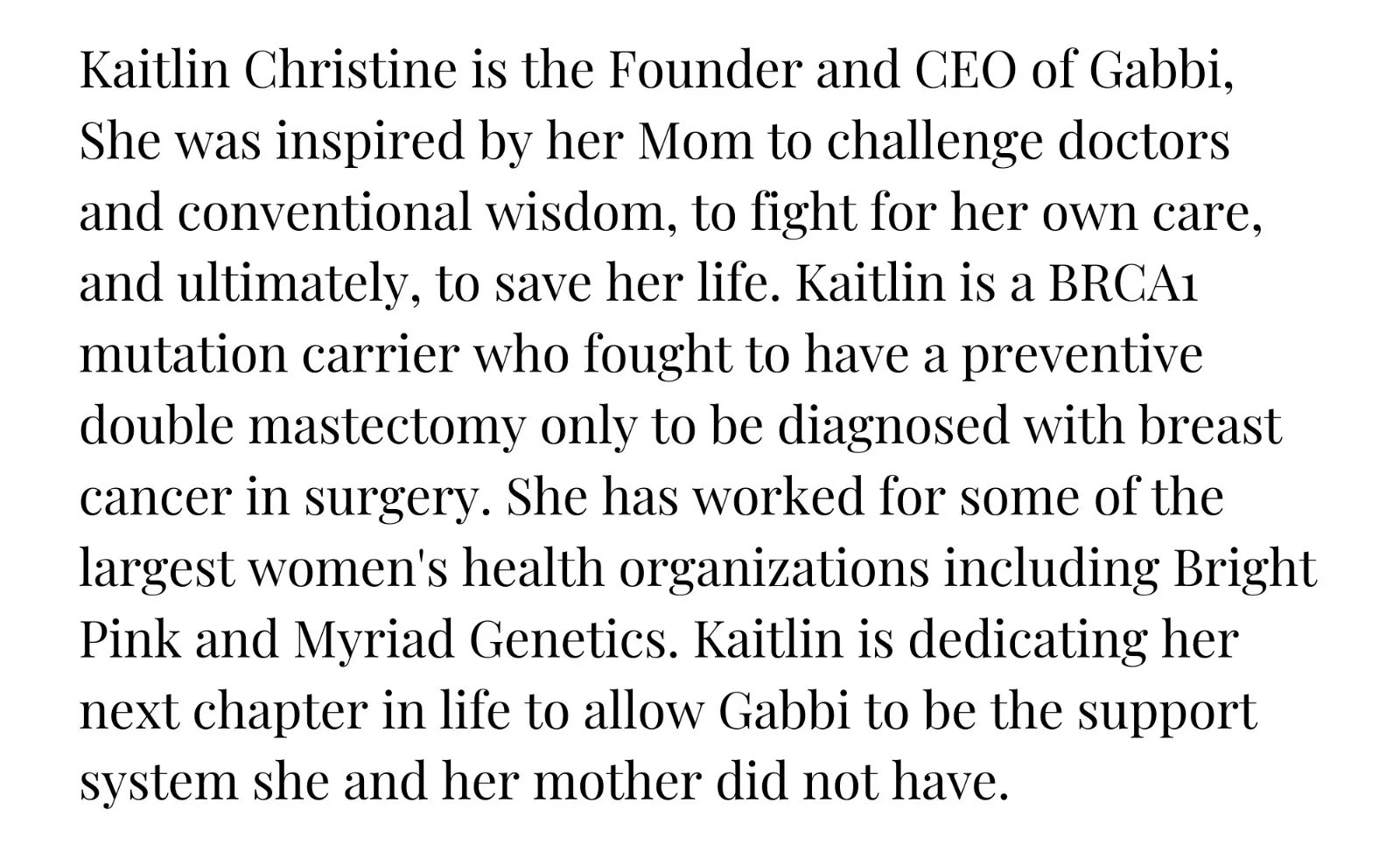1400x858 pixels.
Task: Click on the word "mastectomy"
Action: [388, 426]
